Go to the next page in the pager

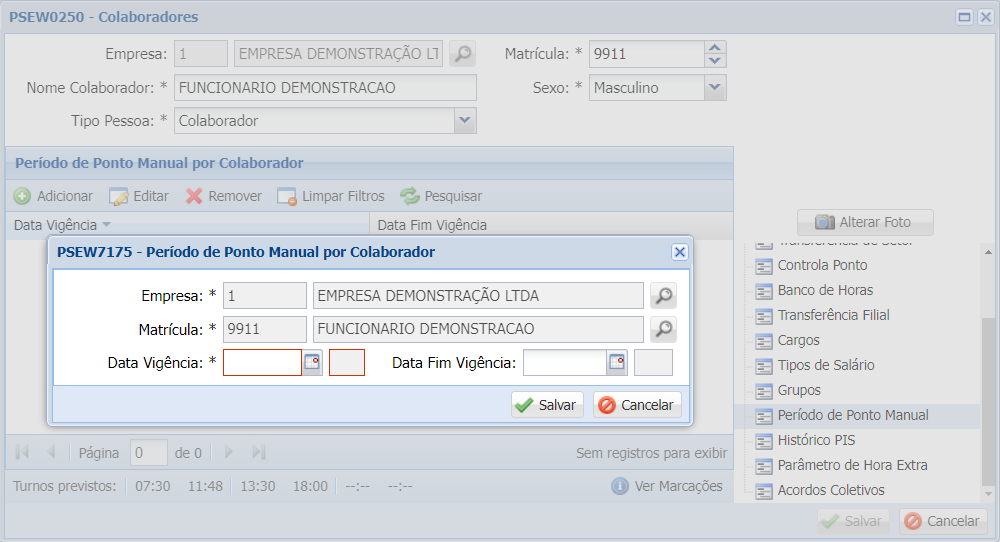pos(228,452)
